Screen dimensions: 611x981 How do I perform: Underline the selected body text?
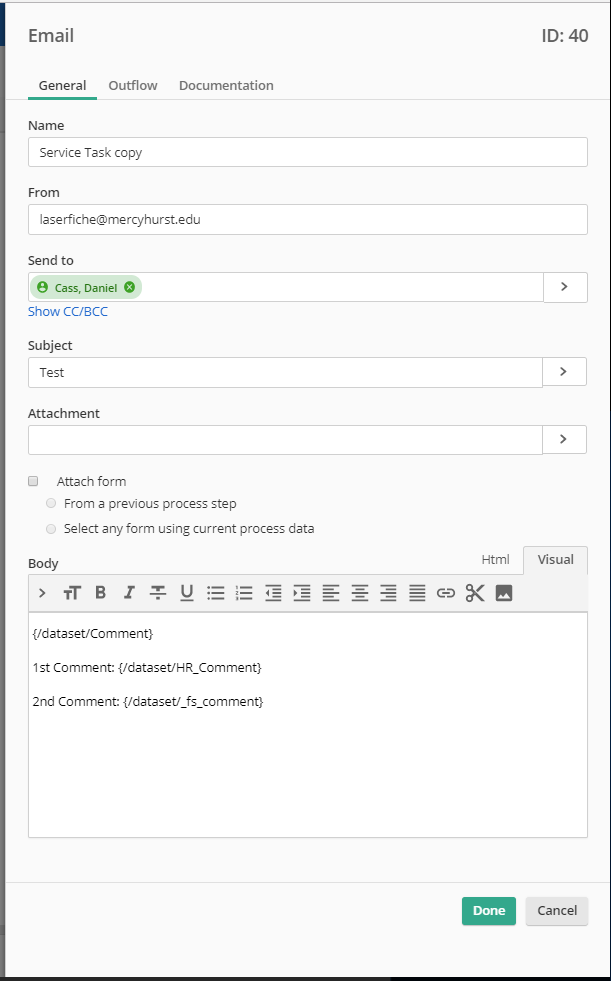pyautogui.click(x=187, y=593)
